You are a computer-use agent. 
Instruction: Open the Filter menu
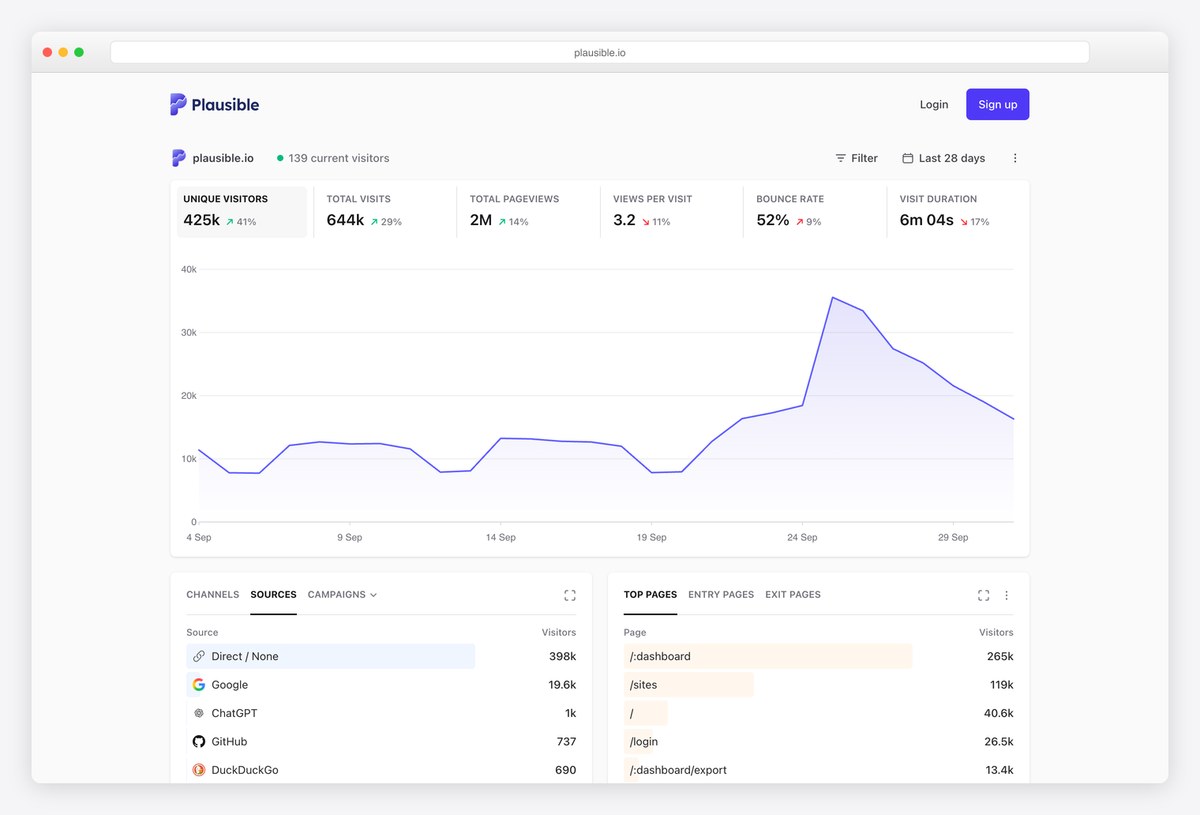[857, 158]
